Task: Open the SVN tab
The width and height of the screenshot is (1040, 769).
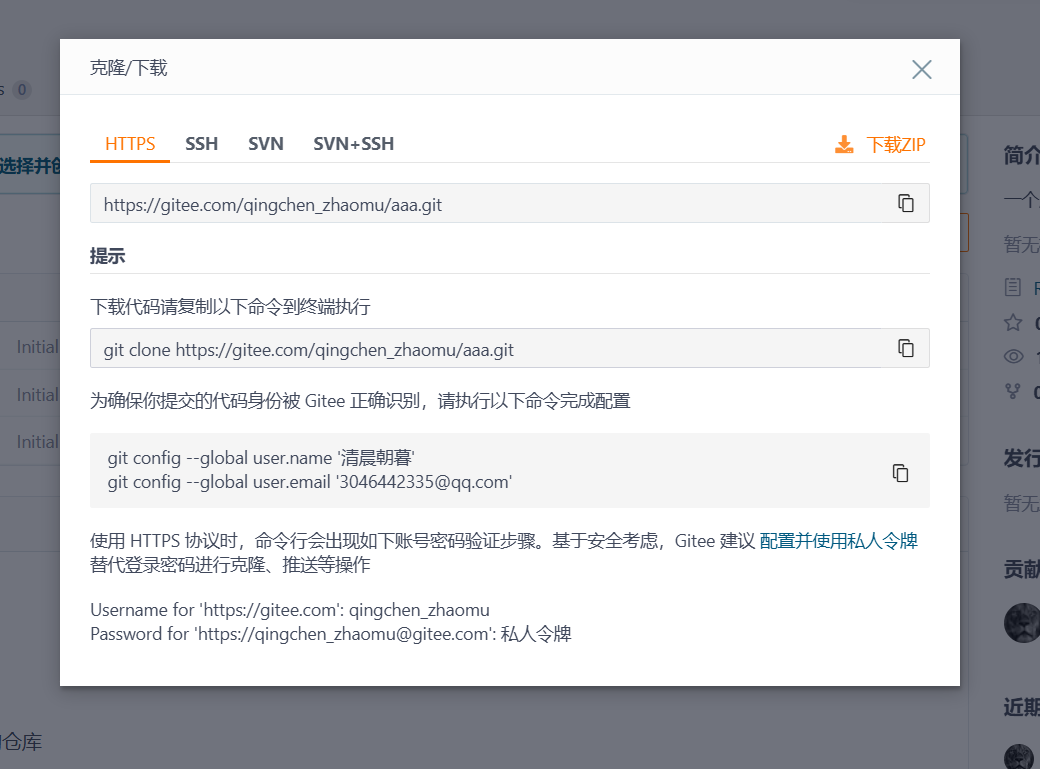Action: [x=265, y=144]
